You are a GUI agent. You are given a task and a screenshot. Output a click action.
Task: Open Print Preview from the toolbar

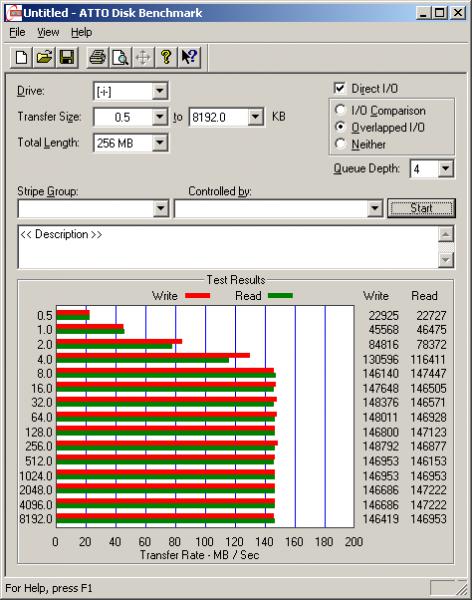click(x=120, y=57)
